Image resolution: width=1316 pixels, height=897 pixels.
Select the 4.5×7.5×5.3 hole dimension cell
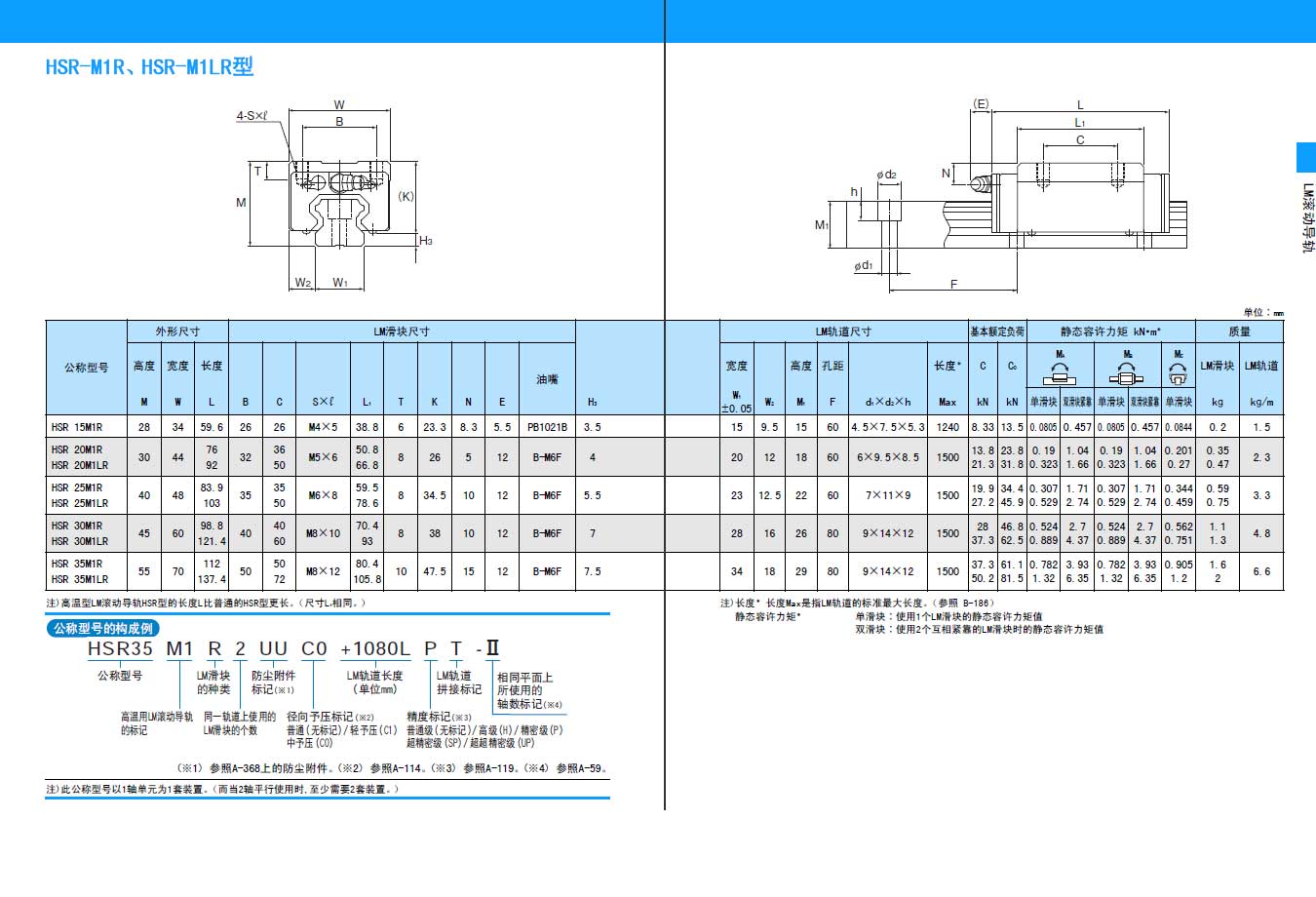click(888, 427)
